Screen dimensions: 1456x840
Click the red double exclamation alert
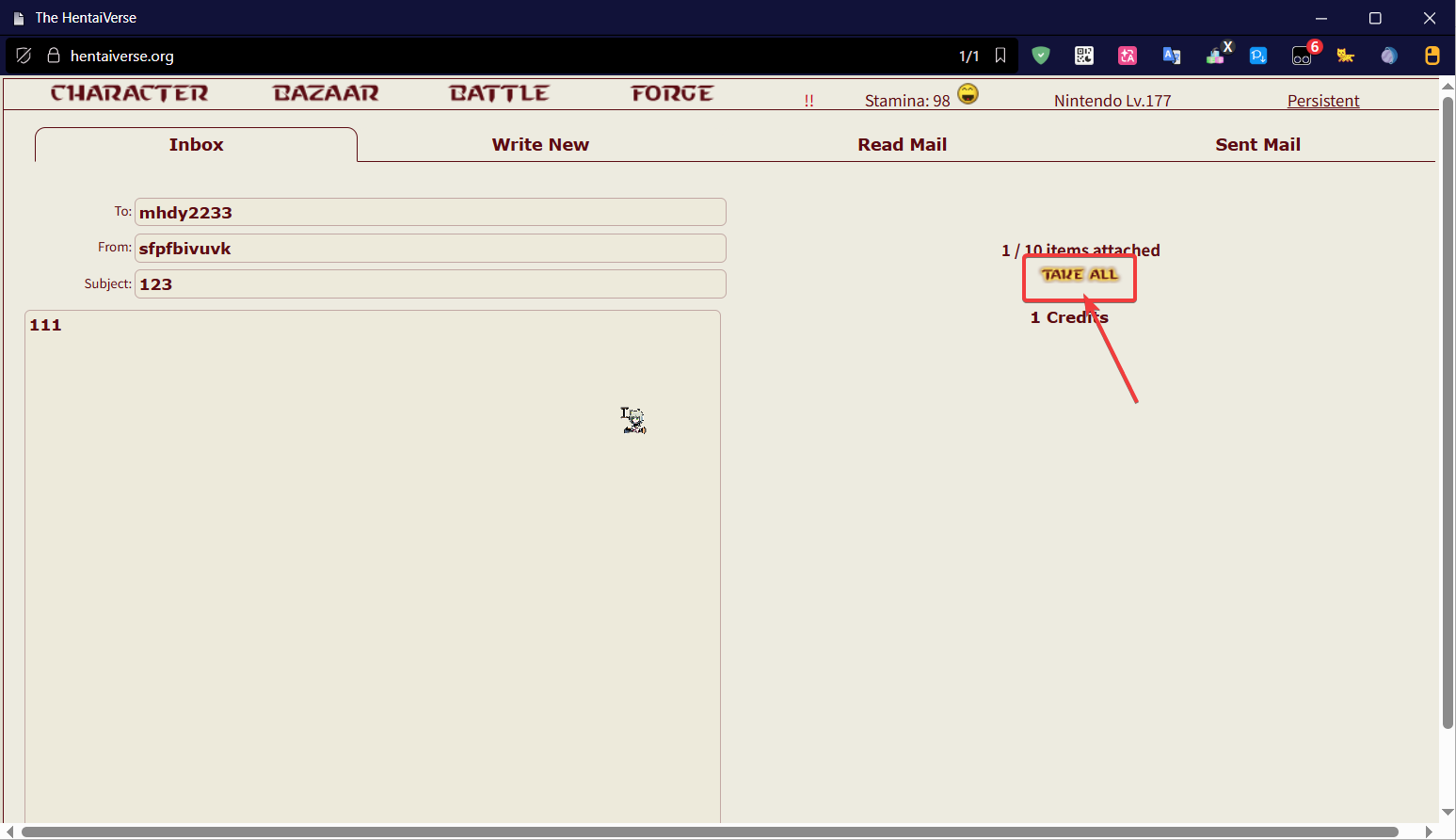pyautogui.click(x=808, y=101)
